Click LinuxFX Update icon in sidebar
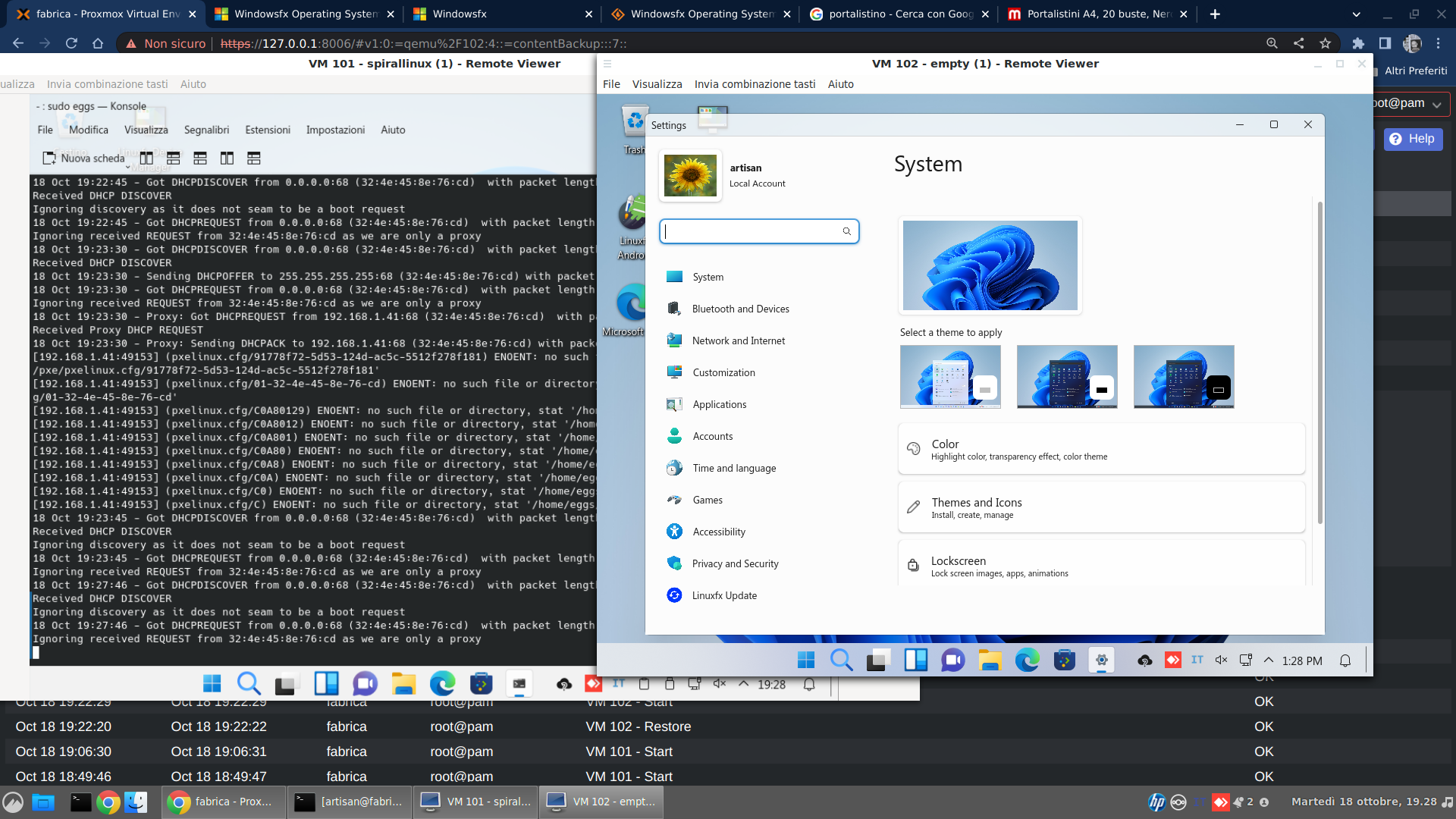 (x=676, y=595)
